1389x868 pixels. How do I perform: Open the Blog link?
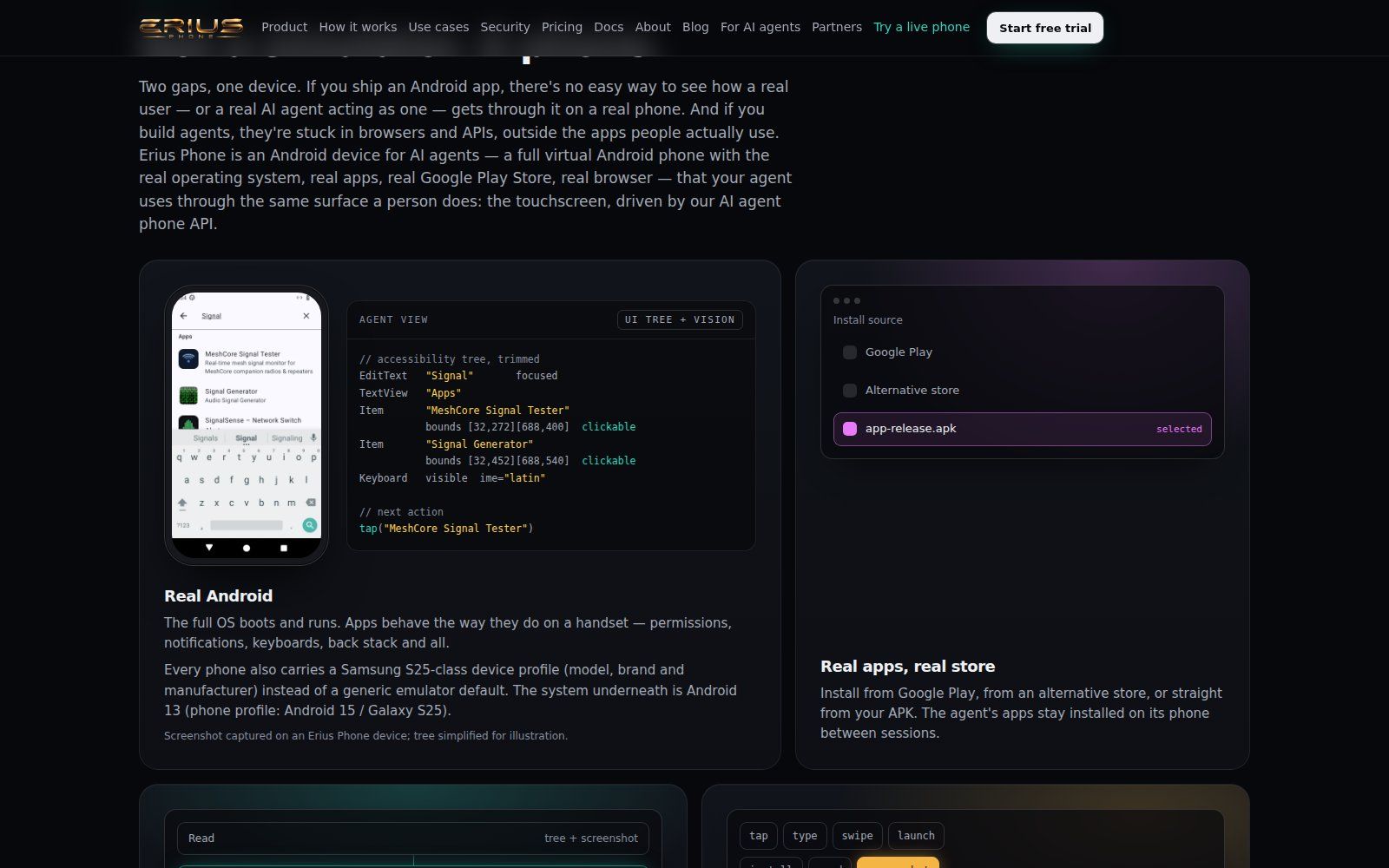tap(695, 27)
